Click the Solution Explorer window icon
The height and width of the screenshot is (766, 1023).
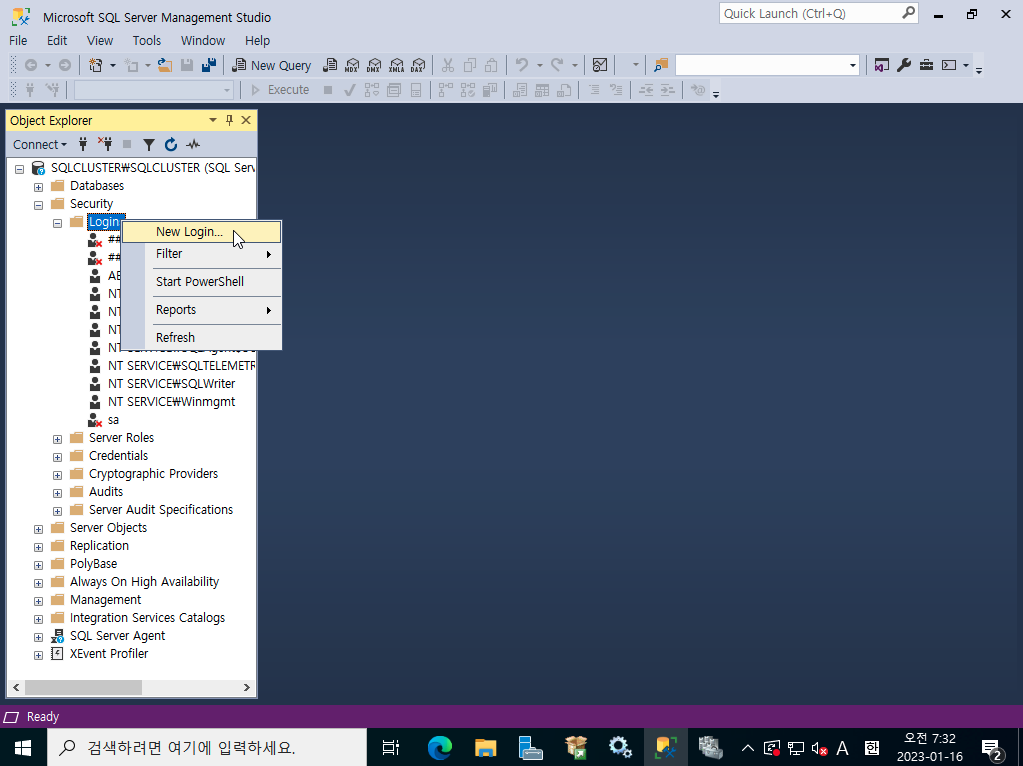pos(881,65)
